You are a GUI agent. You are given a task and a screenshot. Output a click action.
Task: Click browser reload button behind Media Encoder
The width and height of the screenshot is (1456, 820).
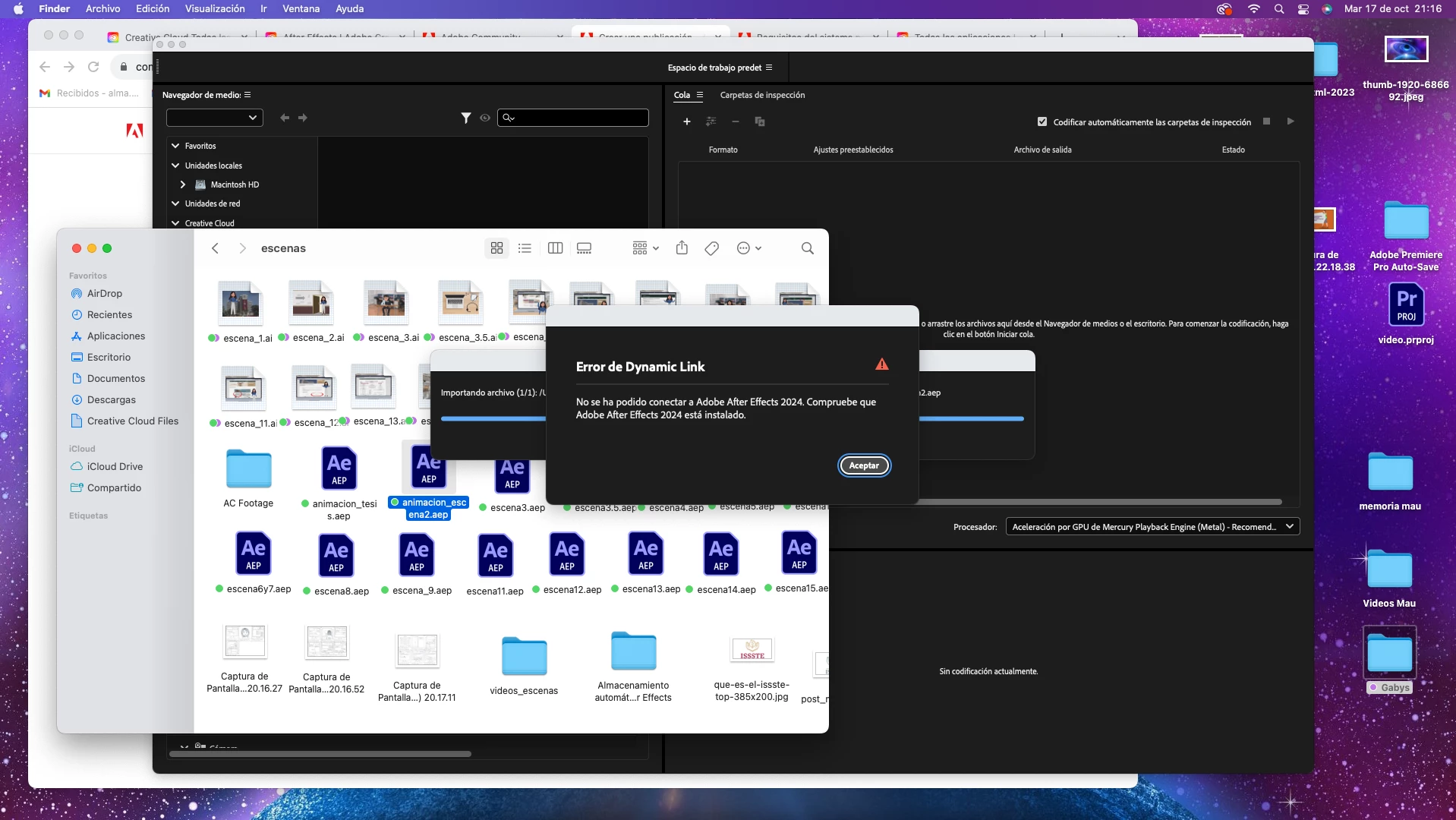[x=93, y=67]
